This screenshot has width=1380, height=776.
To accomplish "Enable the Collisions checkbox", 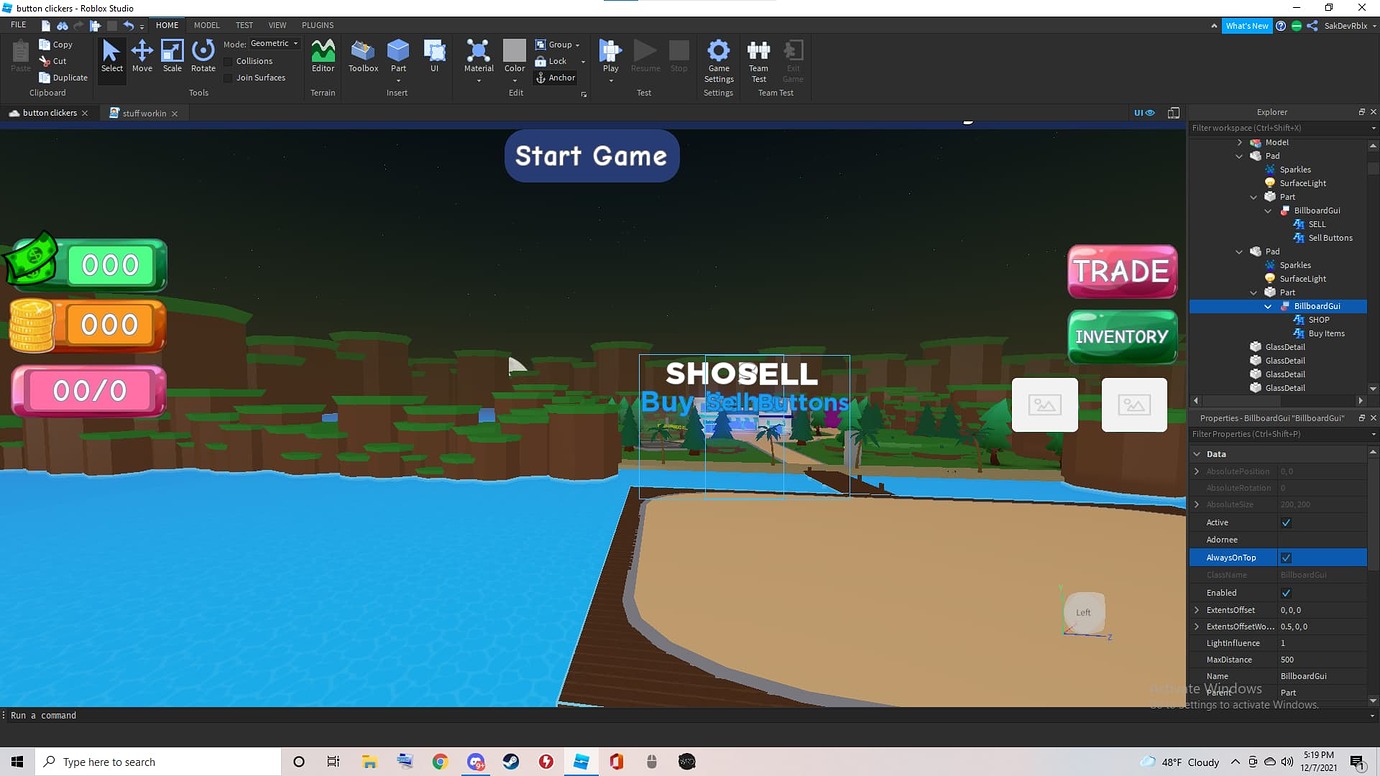I will click(x=228, y=61).
